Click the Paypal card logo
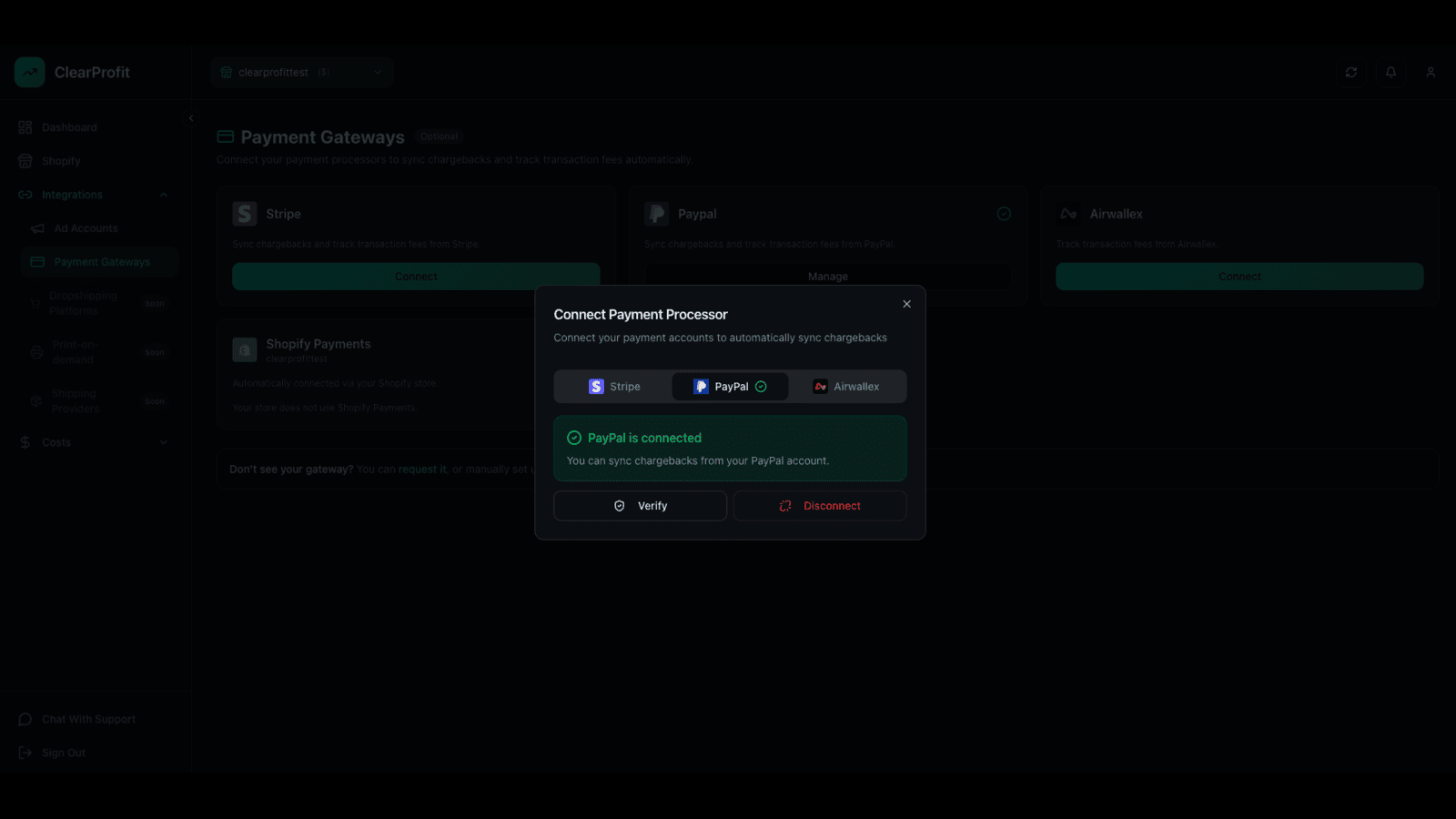 pos(656,214)
